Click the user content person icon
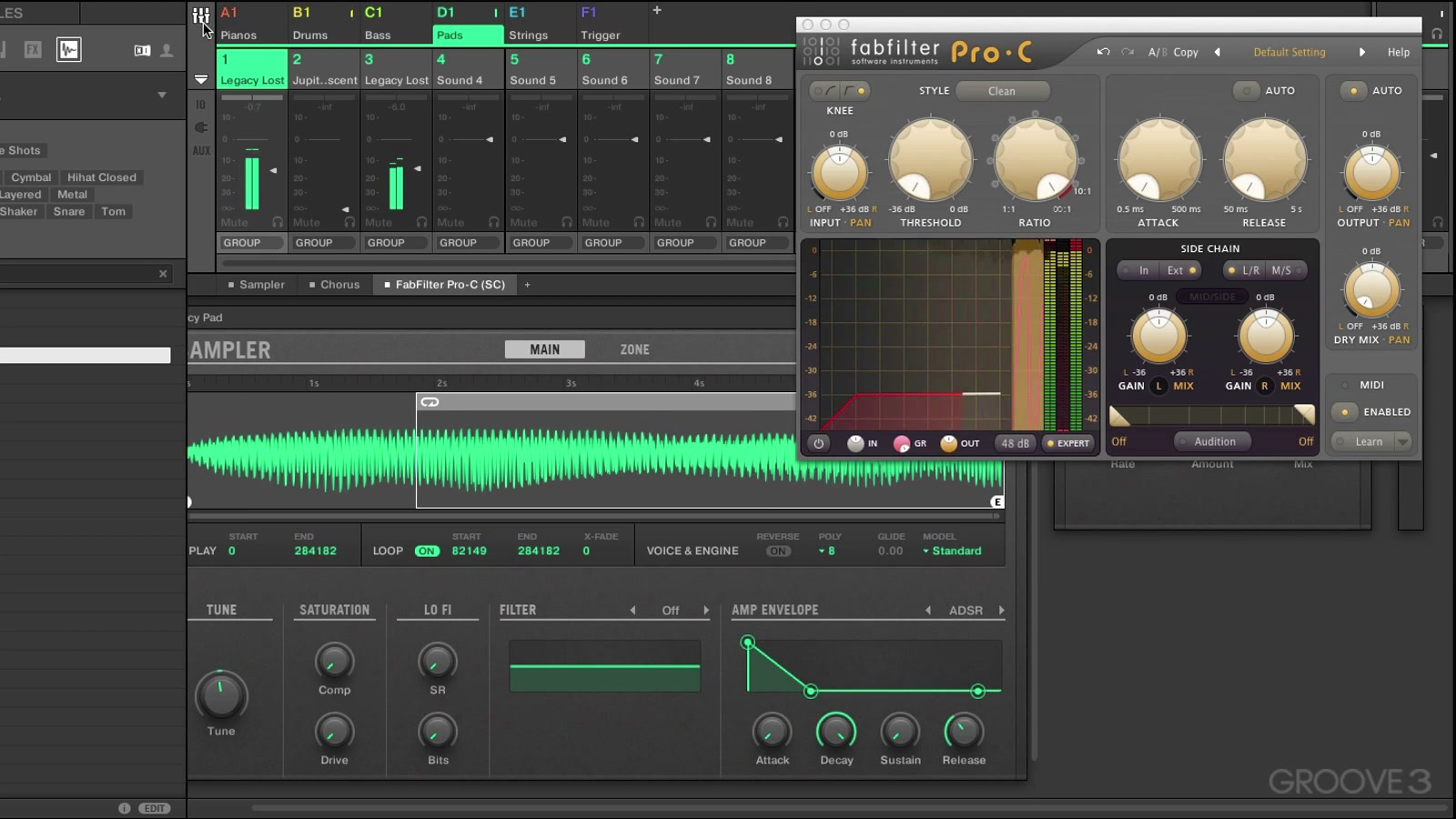The height and width of the screenshot is (819, 1456). coord(167,50)
